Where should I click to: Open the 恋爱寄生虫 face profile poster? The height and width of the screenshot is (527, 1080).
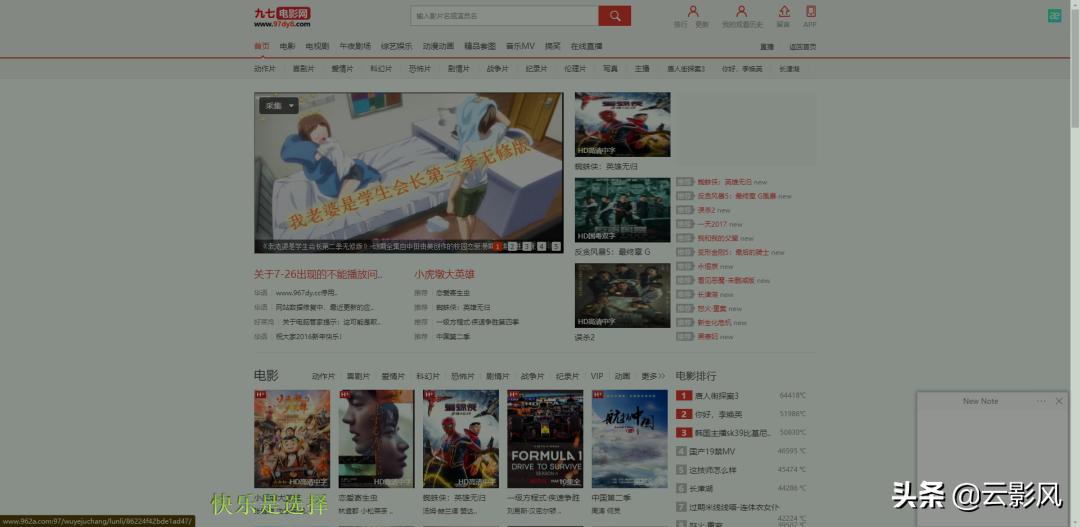pos(376,439)
